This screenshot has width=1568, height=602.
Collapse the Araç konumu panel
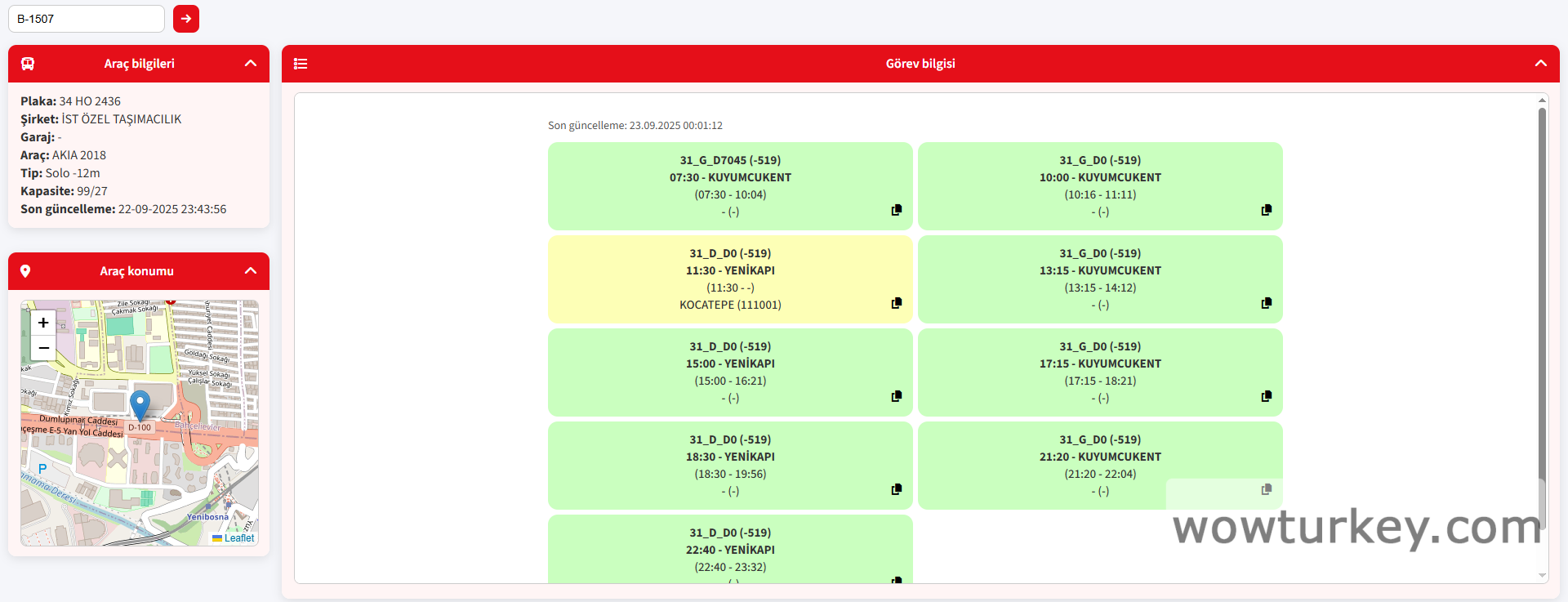tap(251, 271)
